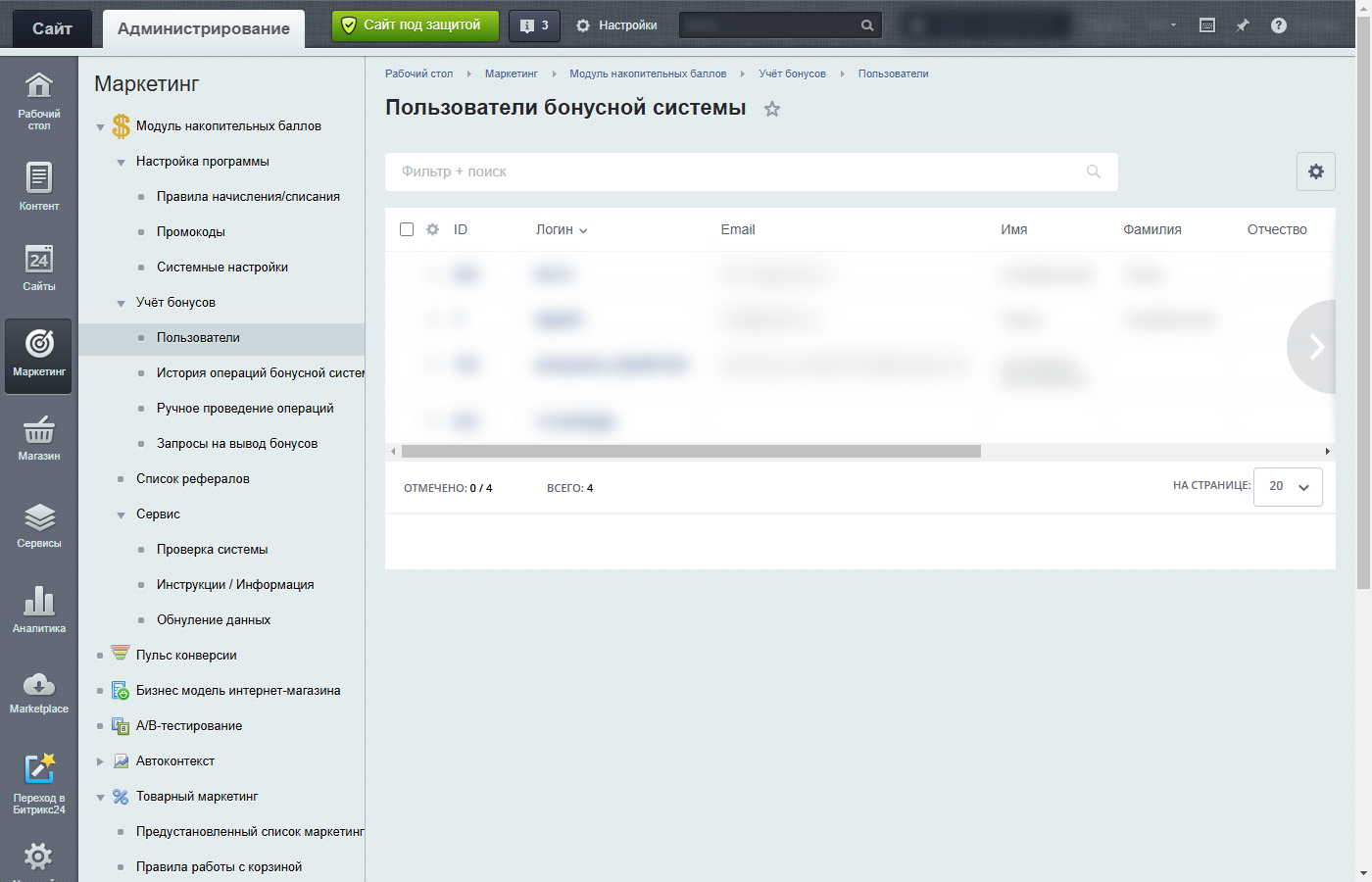The image size is (1372, 882).
Task: Open Рабочий стол breadcrumb link
Action: [418, 73]
